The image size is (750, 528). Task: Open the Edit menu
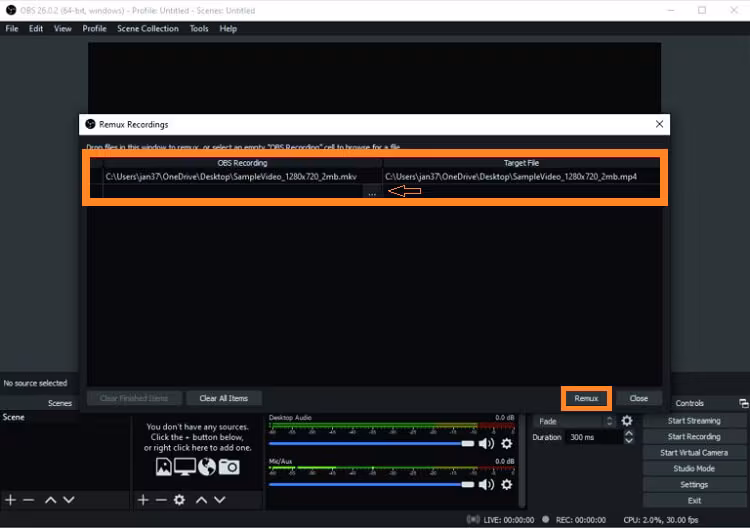click(x=35, y=29)
